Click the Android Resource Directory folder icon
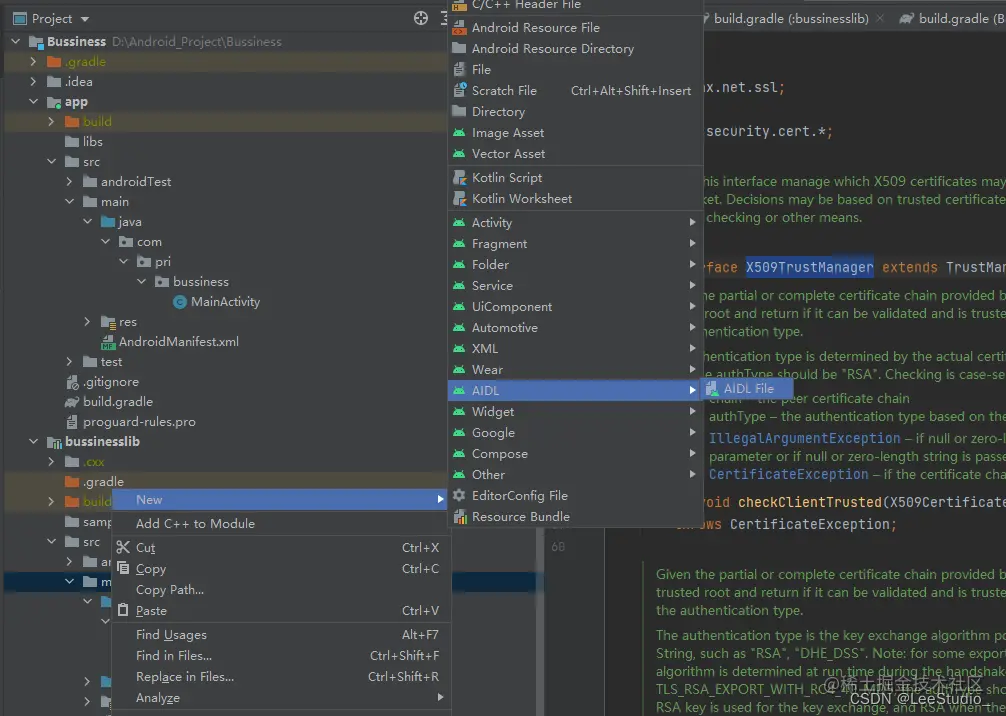Screen dimensions: 1006x716 click(x=459, y=49)
